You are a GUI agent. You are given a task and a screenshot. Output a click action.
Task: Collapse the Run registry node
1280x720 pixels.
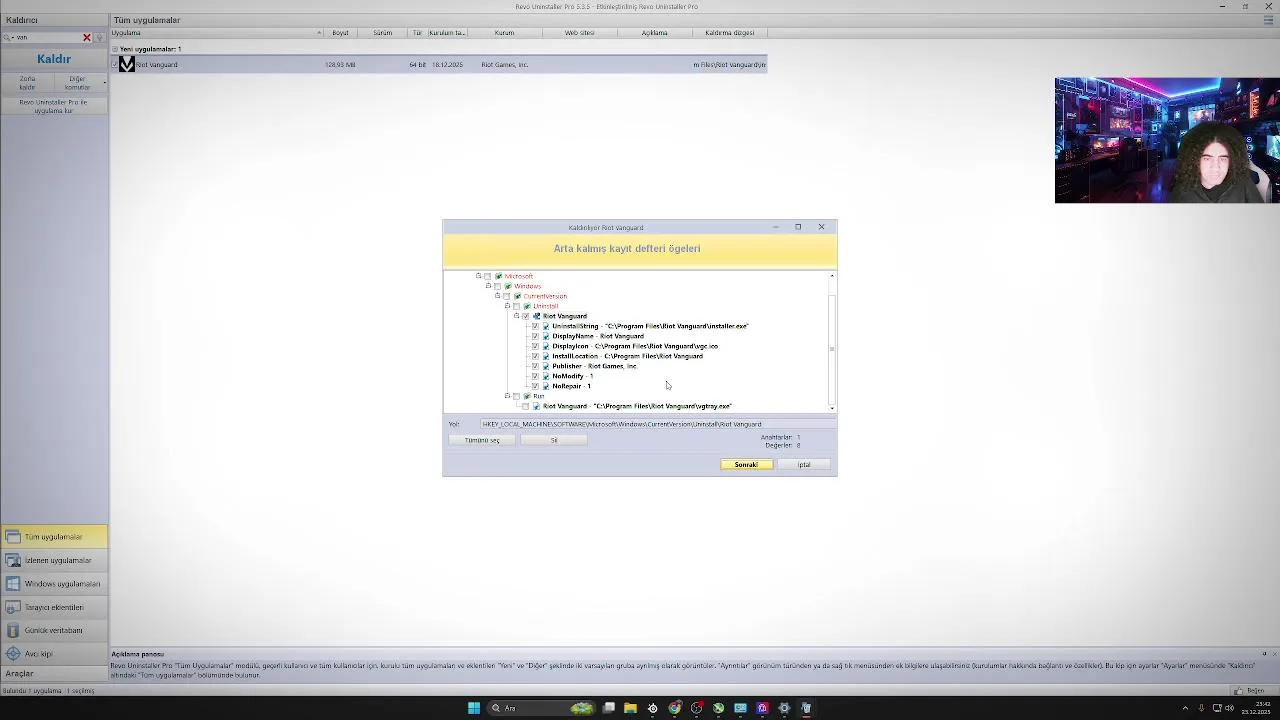click(x=507, y=396)
